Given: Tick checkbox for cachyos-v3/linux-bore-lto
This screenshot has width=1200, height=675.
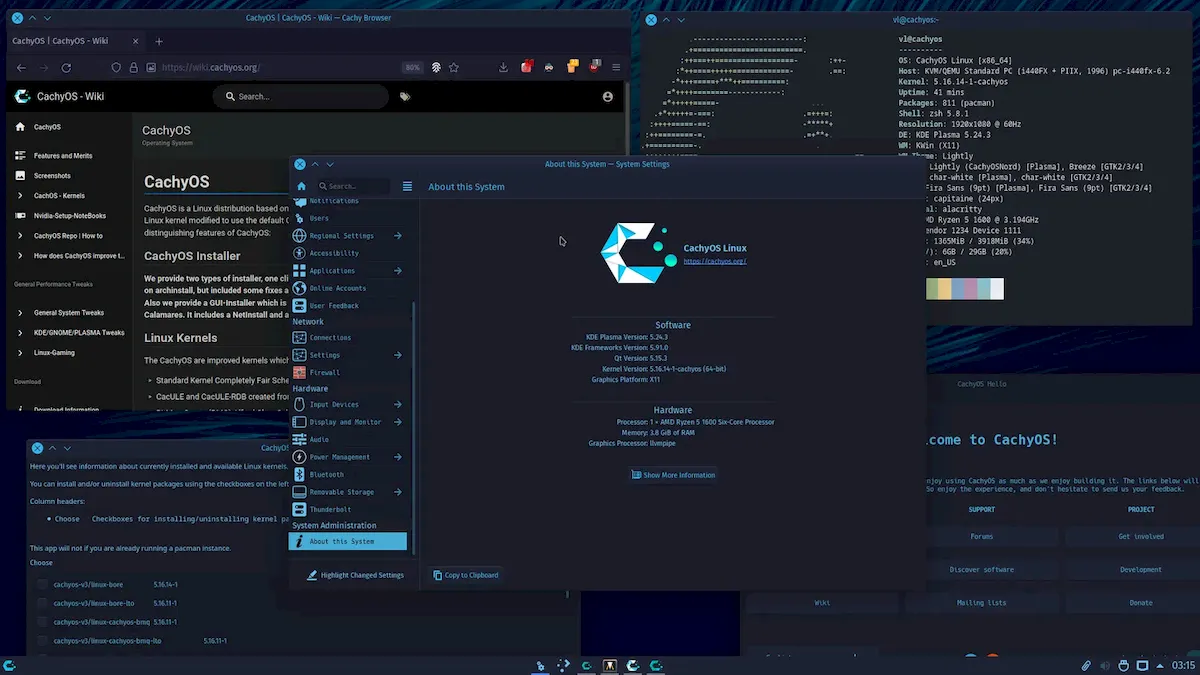Looking at the screenshot, I should click(x=42, y=603).
